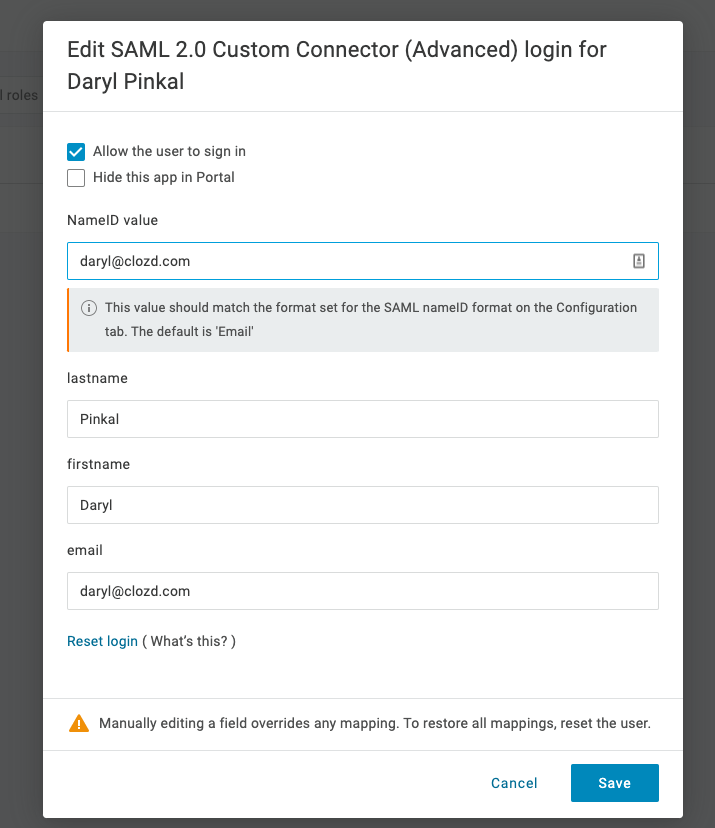Viewport: 715px width, 828px height.
Task: Click the Save button
Action: [x=614, y=783]
